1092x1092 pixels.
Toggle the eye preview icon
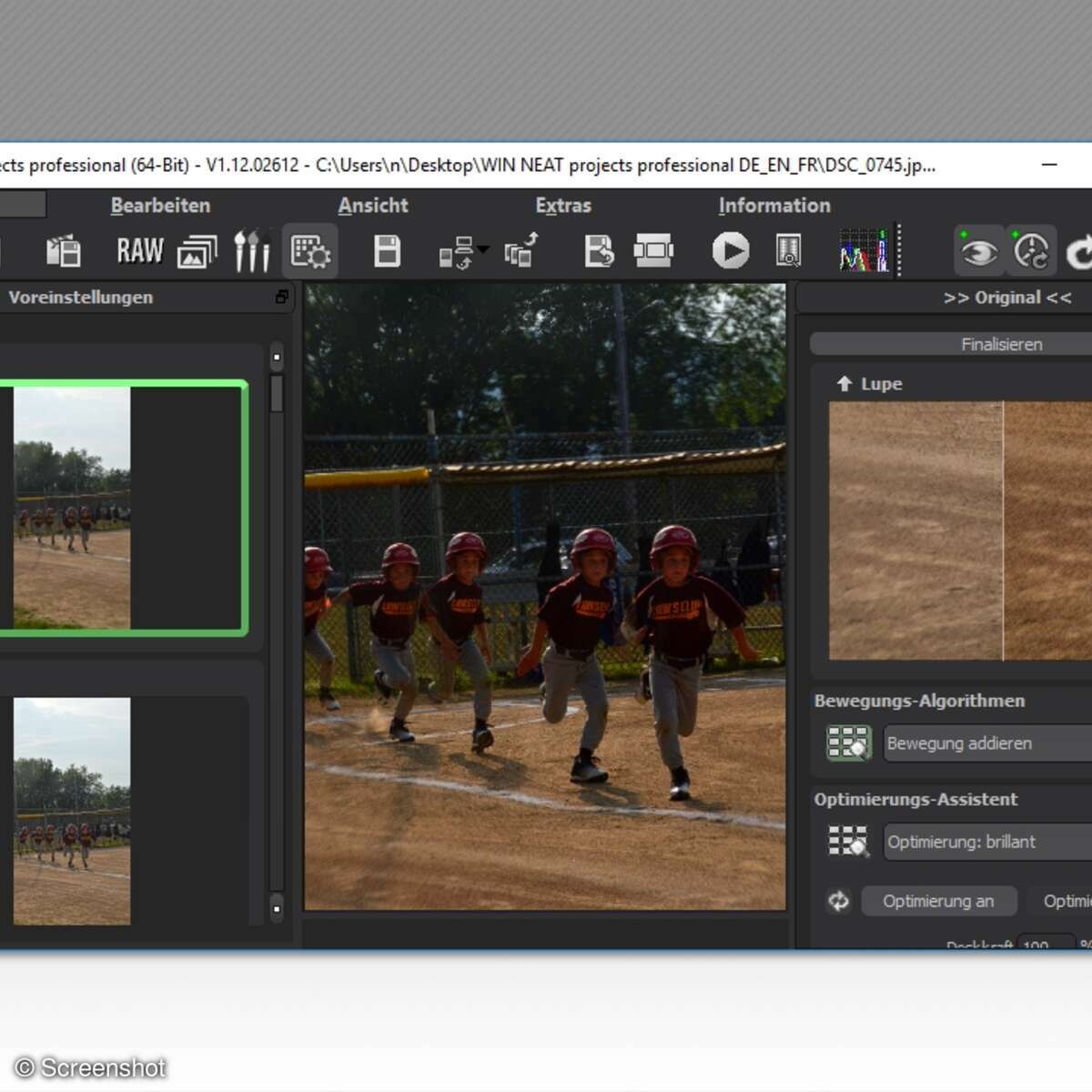[978, 250]
